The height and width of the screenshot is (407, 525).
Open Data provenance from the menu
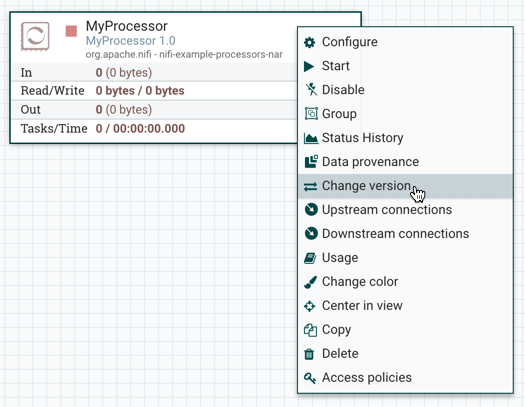405,162
